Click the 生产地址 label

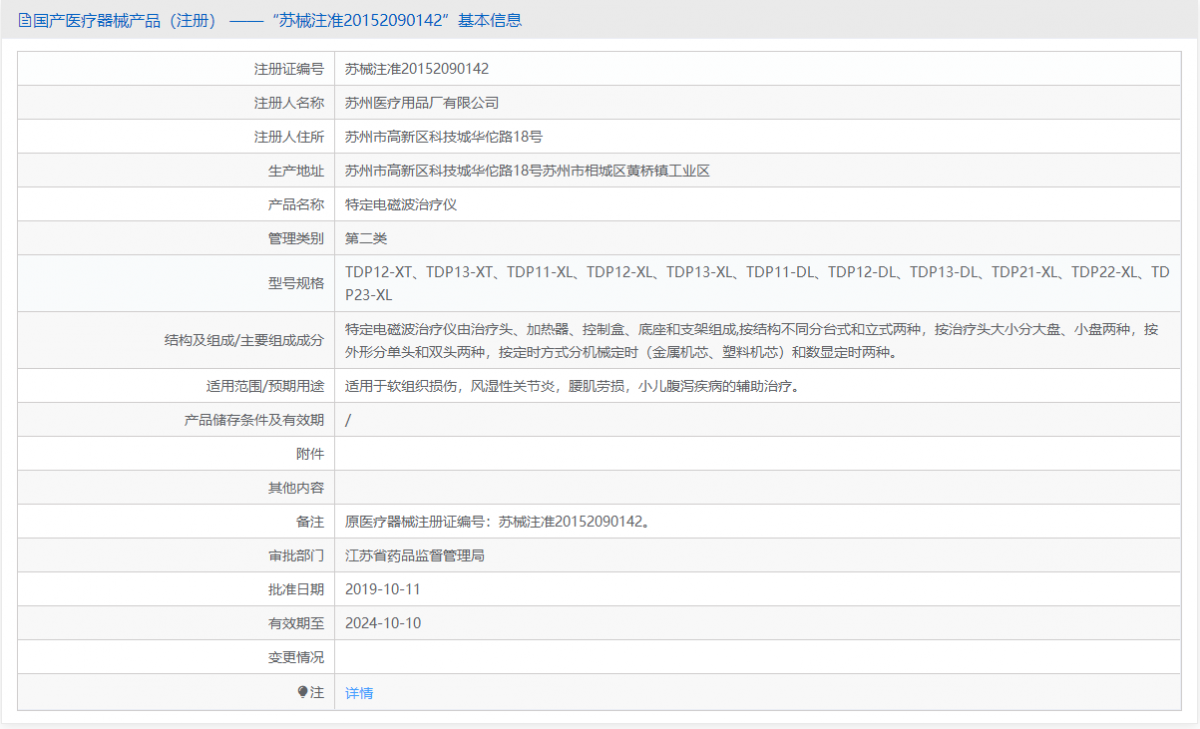[296, 171]
